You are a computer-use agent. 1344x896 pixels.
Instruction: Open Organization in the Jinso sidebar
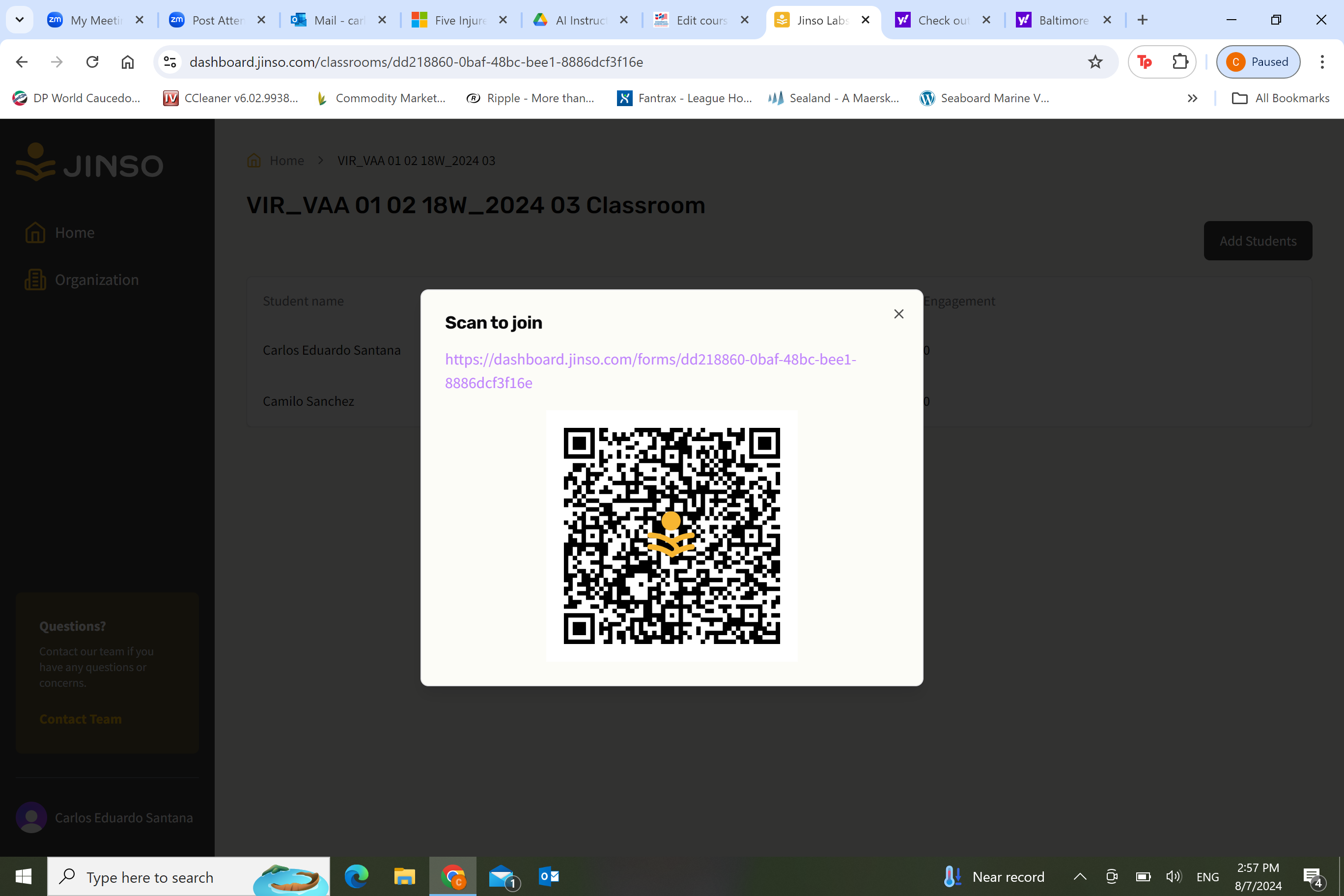tap(82, 280)
